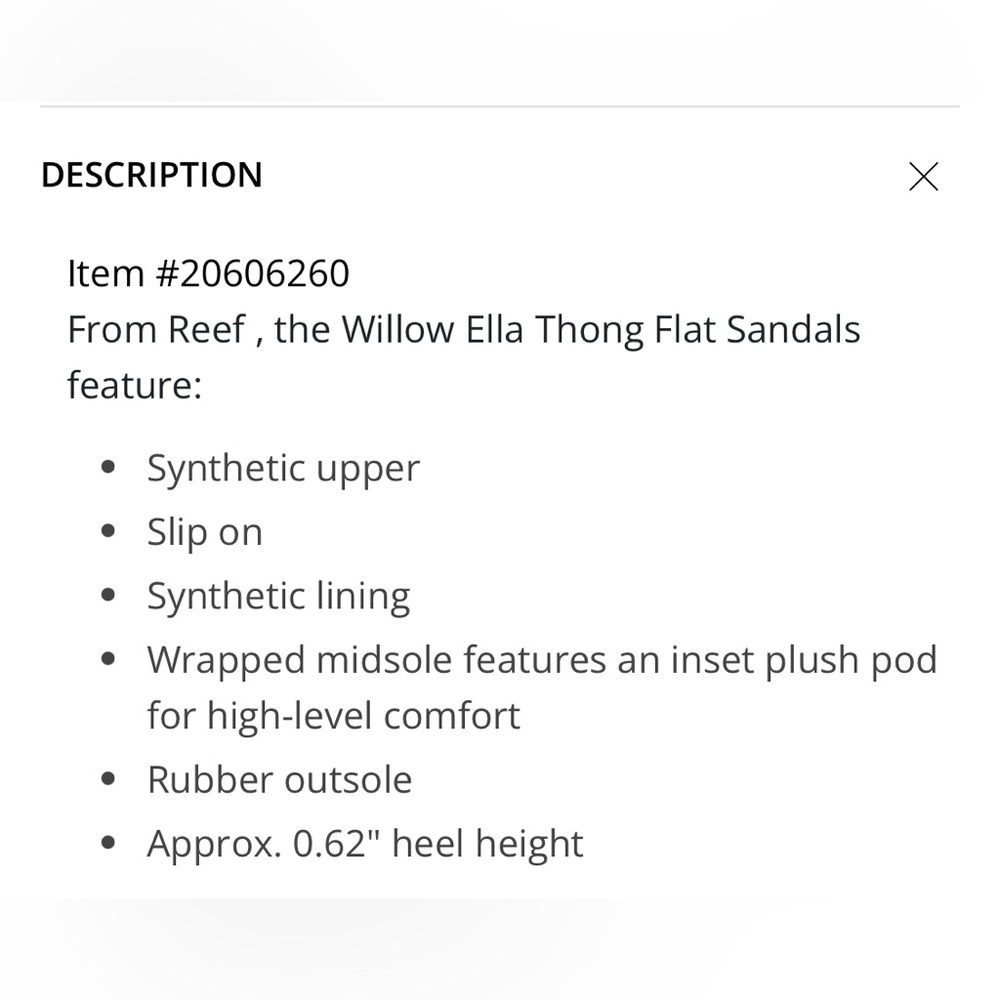Close the DESCRIPTION panel with the X icon
Viewport: 1000px width, 1000px height.
(923, 176)
